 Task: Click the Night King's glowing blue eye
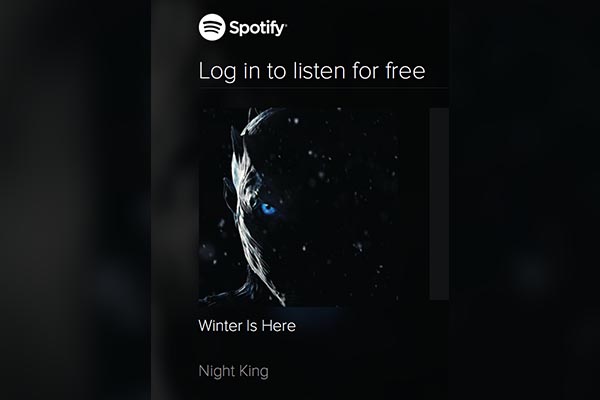(x=269, y=209)
